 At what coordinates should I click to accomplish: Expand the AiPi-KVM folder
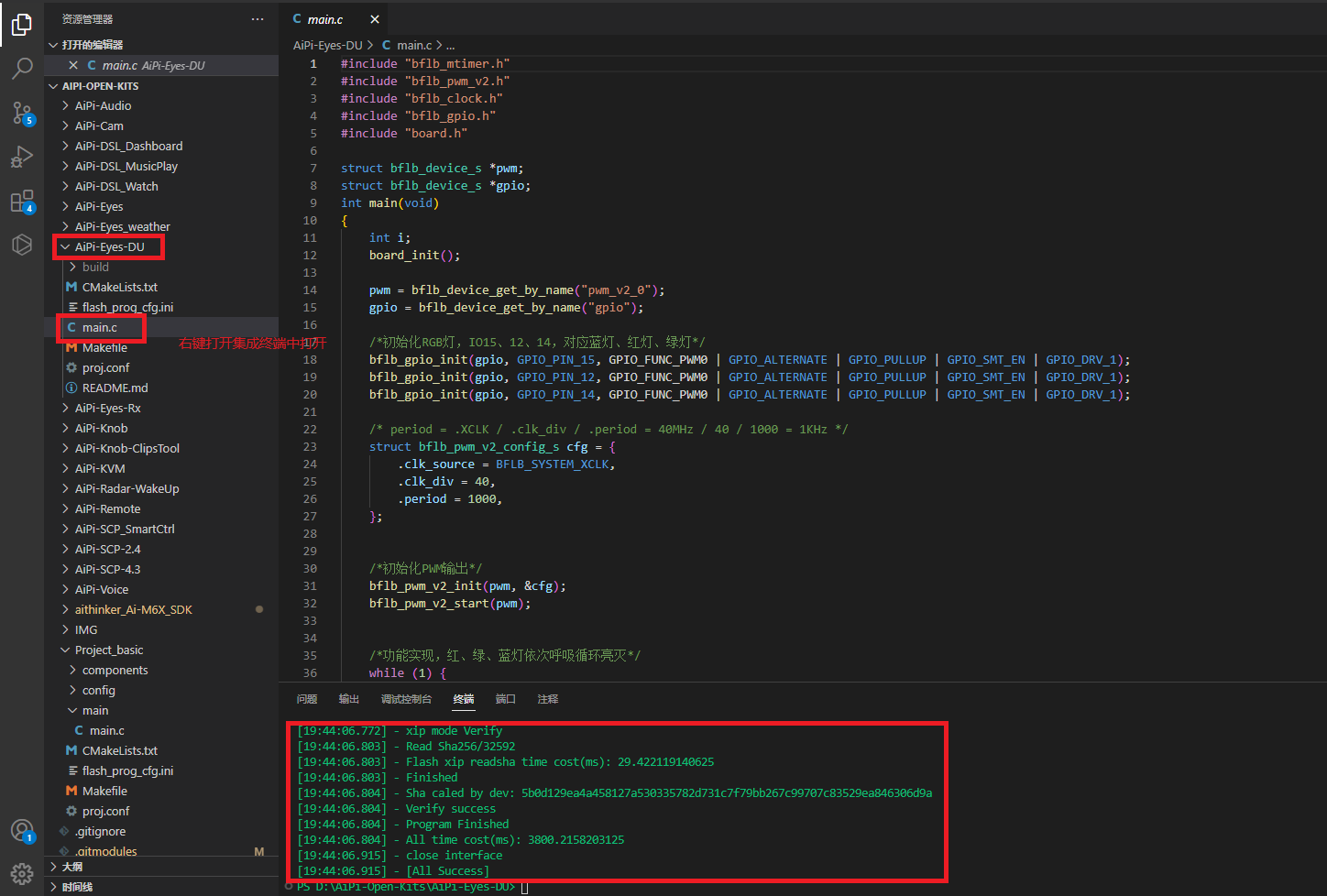pyautogui.click(x=161, y=468)
